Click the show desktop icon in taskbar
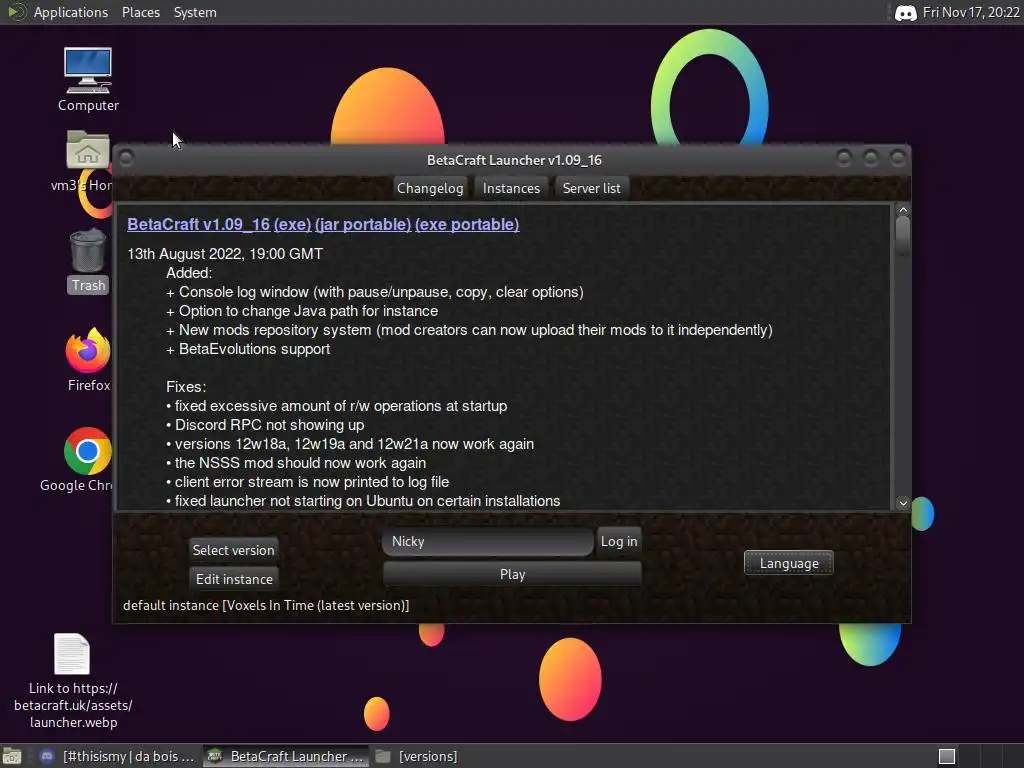Image resolution: width=1024 pixels, height=768 pixels. click(12, 756)
